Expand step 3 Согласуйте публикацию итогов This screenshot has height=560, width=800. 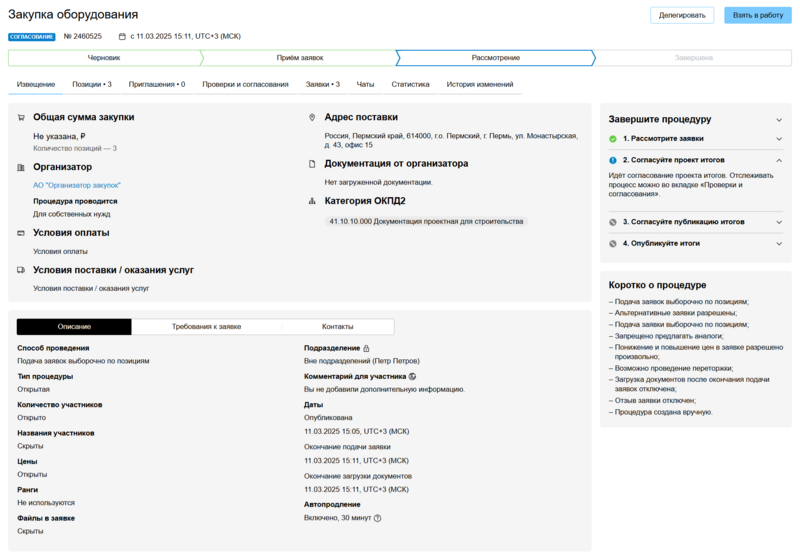pyautogui.click(x=779, y=222)
